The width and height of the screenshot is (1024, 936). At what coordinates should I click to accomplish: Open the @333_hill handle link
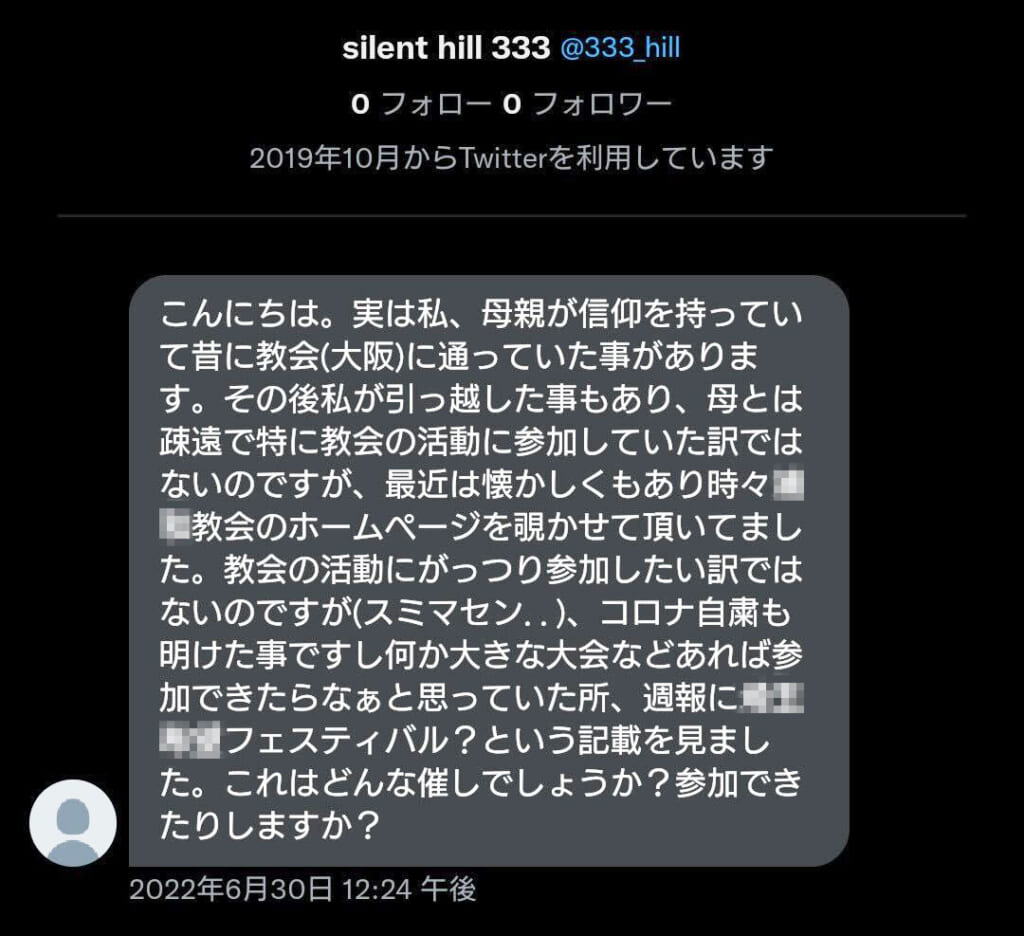[x=620, y=48]
